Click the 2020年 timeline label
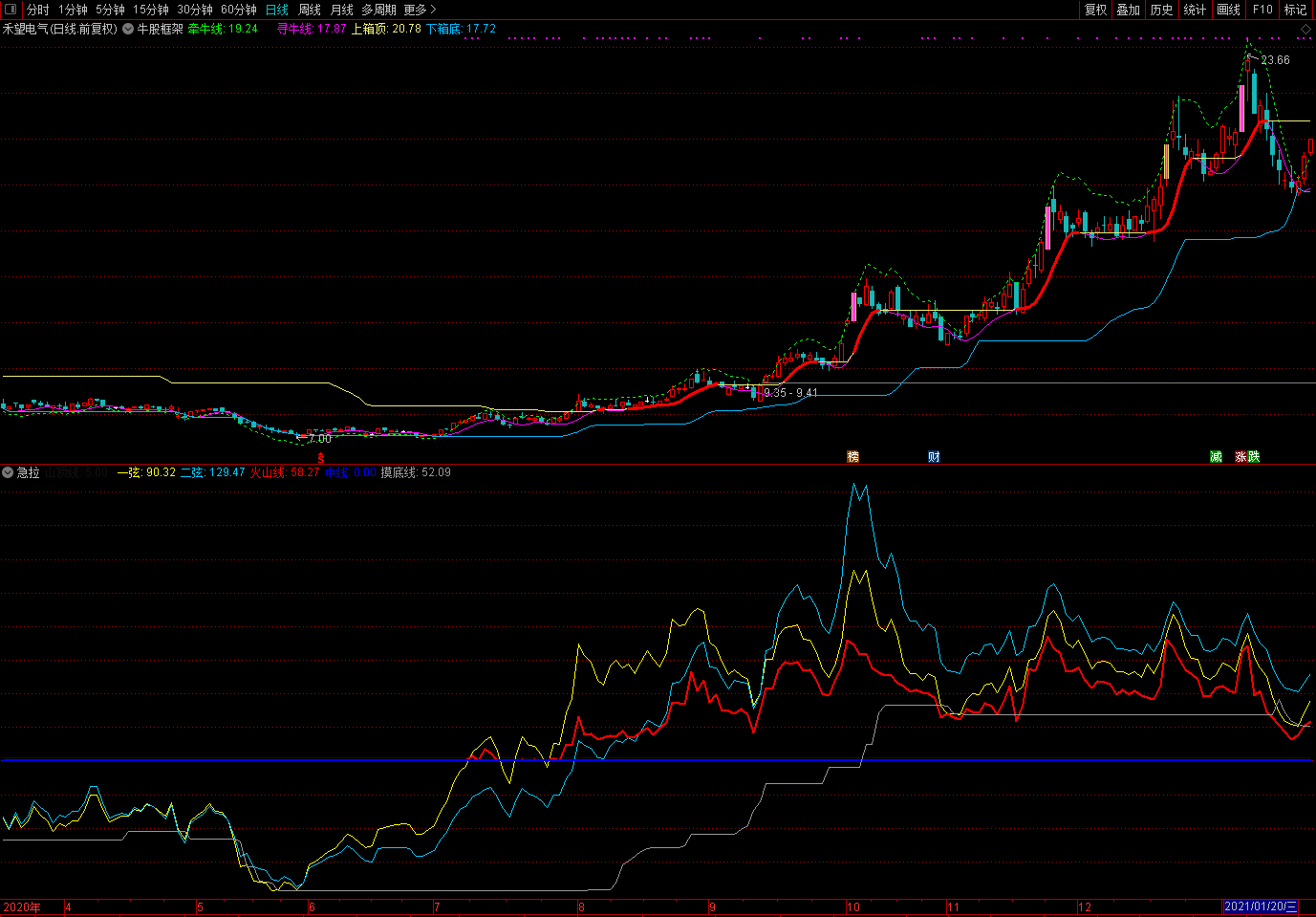This screenshot has width=1316, height=917. pyautogui.click(x=22, y=907)
